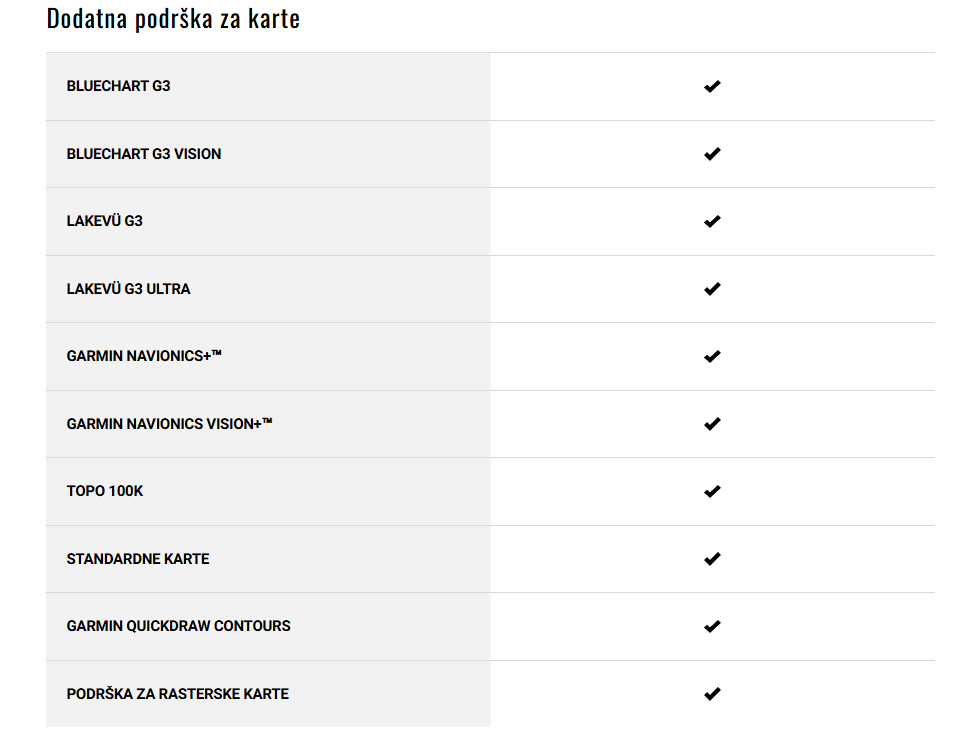Screen dimensions: 962x755
Task: Click the Dodatna podrška za karte heading
Action: click(x=173, y=18)
